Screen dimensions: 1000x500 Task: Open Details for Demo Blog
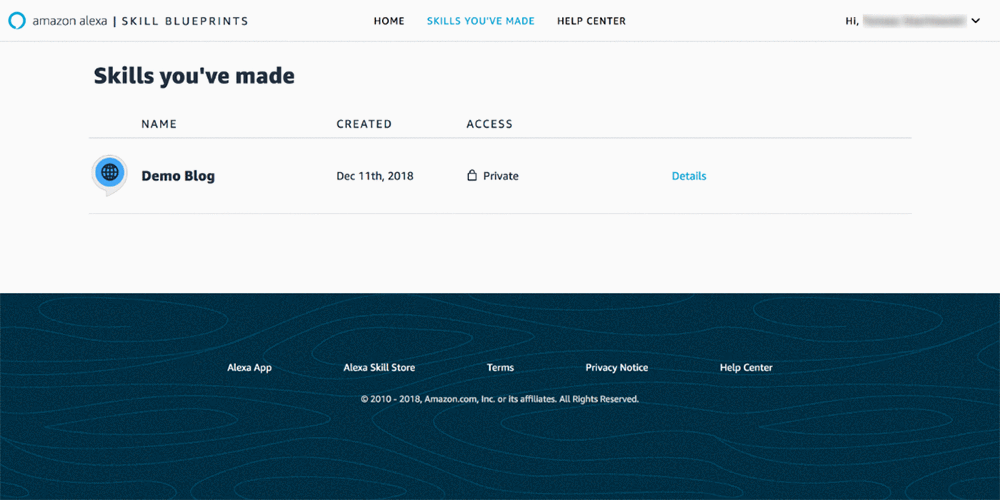[x=689, y=176]
